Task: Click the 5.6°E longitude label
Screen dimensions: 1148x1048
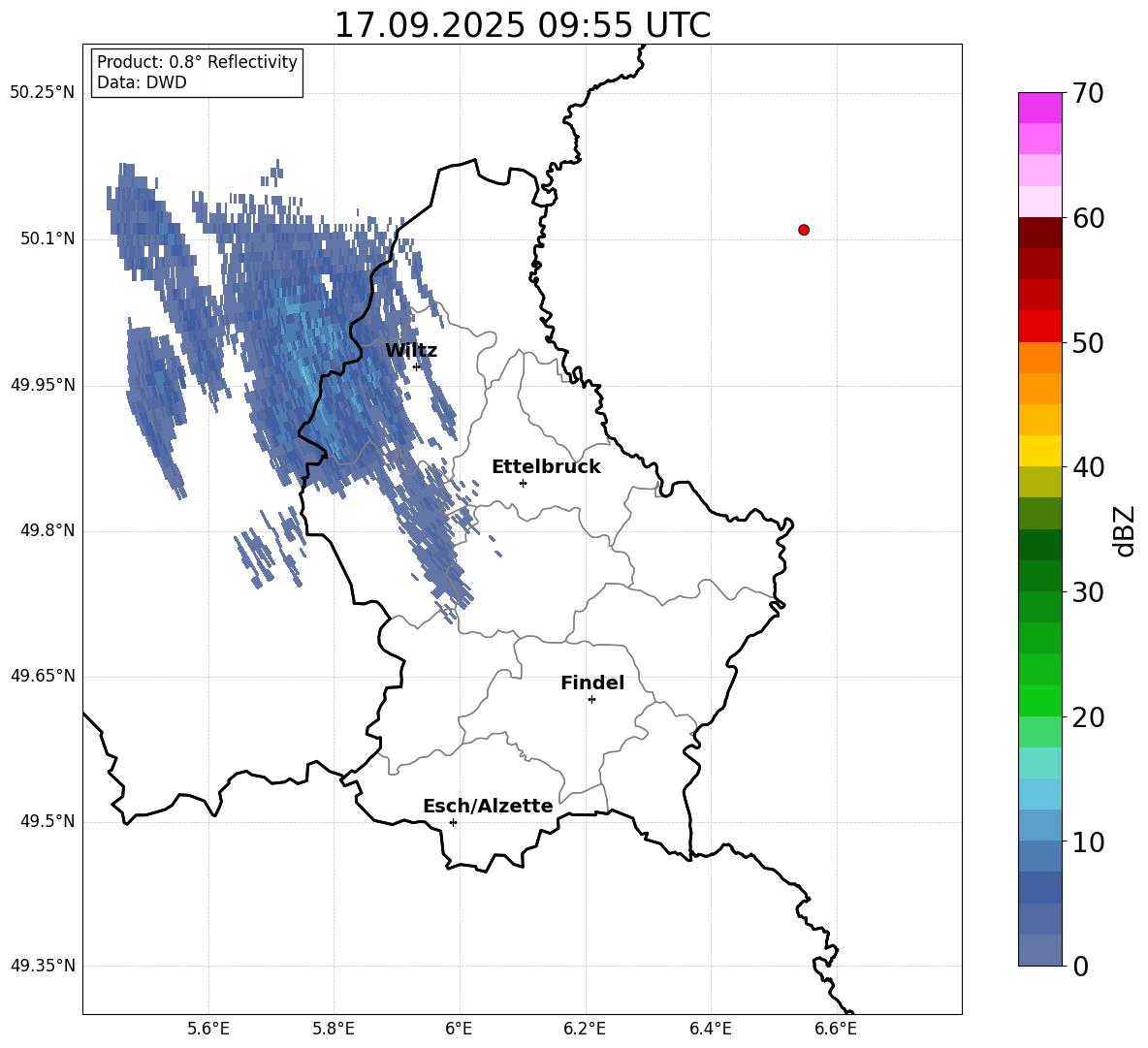Action: click(x=208, y=1029)
